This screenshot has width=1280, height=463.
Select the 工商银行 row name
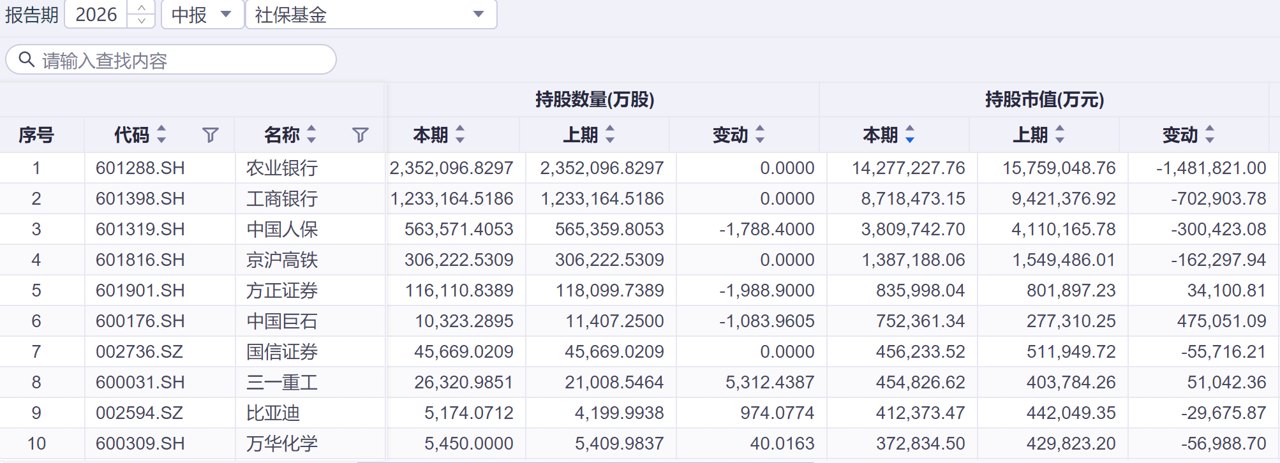click(282, 198)
